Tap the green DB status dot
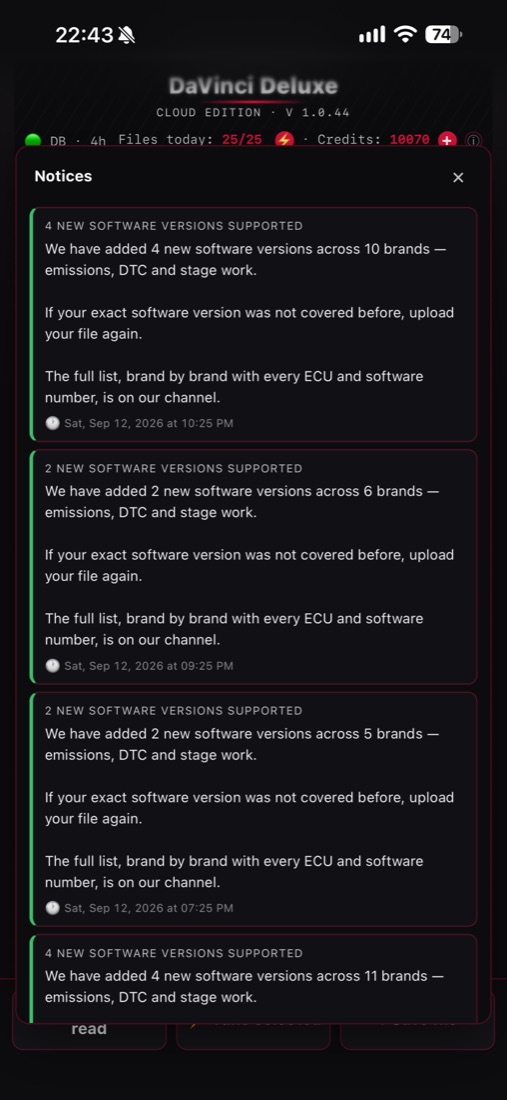507x1100 pixels. point(33,140)
